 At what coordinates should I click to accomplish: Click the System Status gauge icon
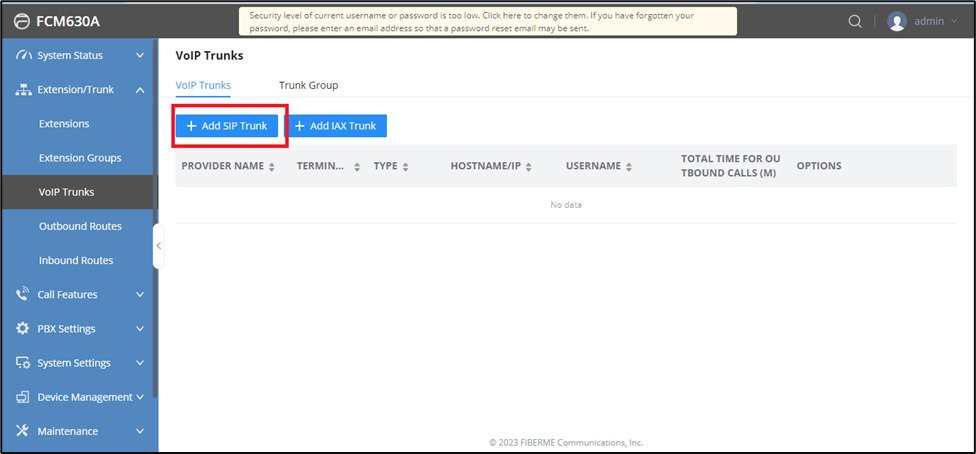tap(23, 55)
